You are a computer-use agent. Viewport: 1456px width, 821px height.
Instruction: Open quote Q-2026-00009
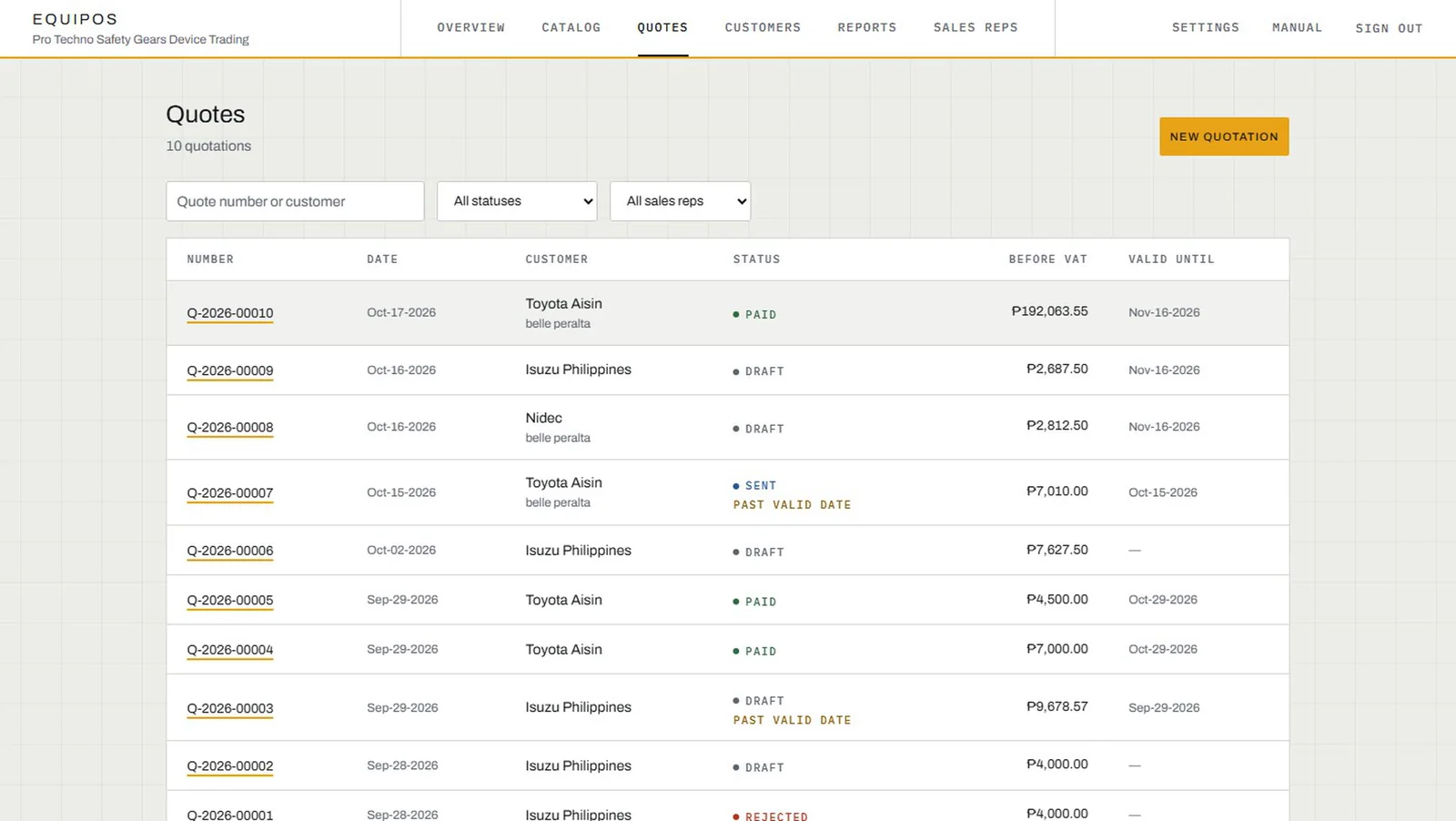(230, 370)
